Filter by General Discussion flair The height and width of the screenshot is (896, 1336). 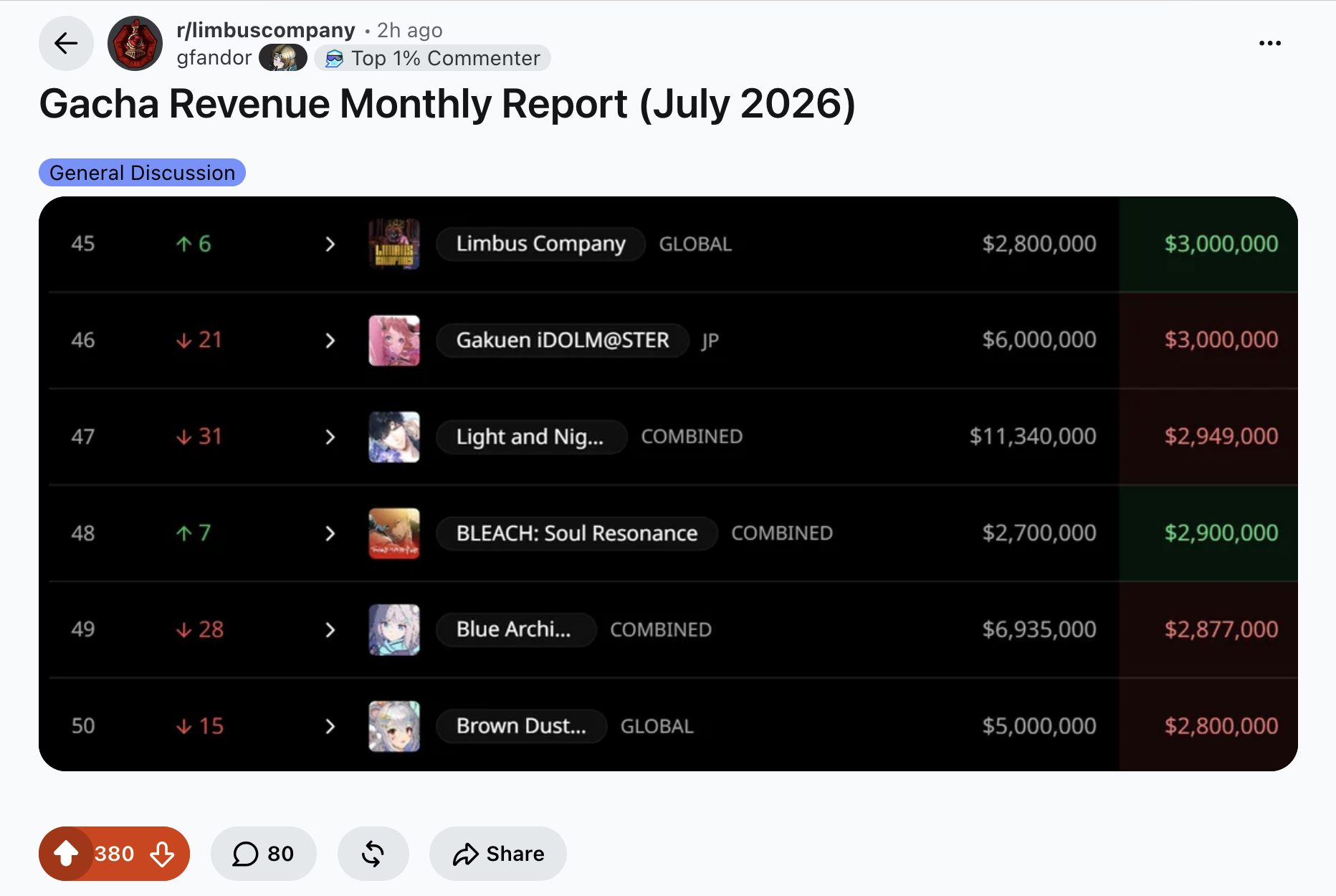(x=142, y=173)
